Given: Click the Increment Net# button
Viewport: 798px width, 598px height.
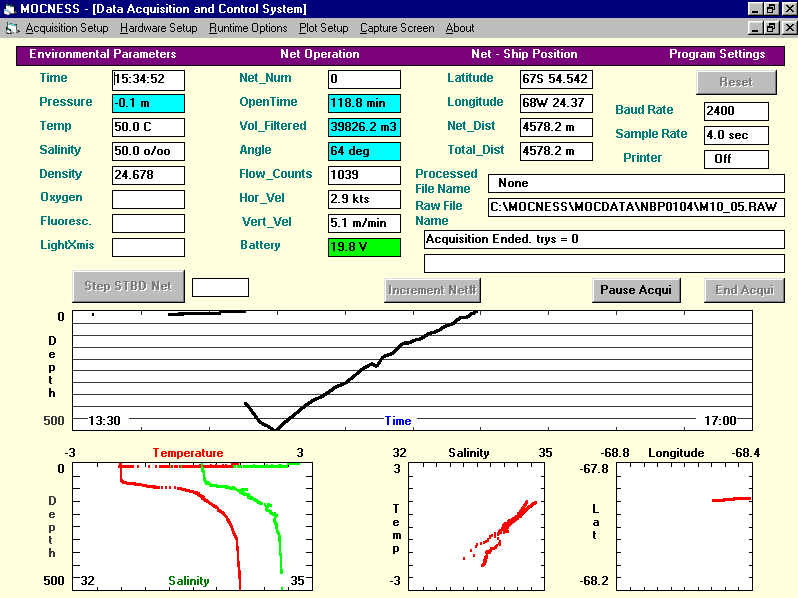Looking at the screenshot, I should 432,290.
